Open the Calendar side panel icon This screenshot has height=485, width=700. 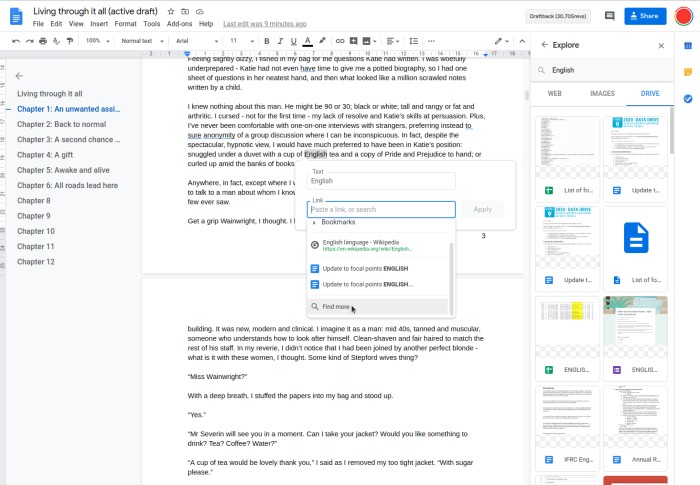[688, 45]
